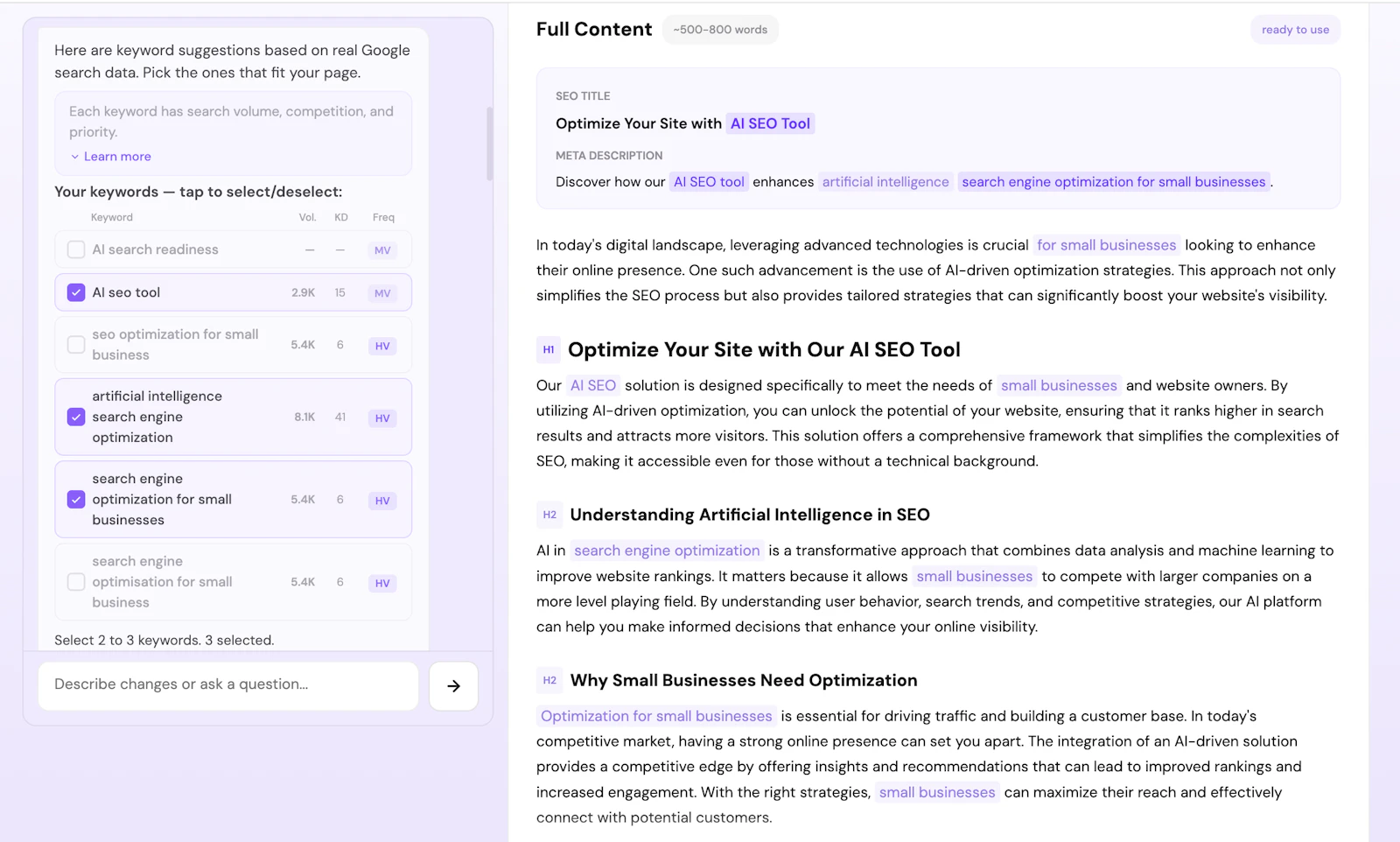This screenshot has width=1400, height=842.
Task: Click the KD value 41
Action: 340,417
